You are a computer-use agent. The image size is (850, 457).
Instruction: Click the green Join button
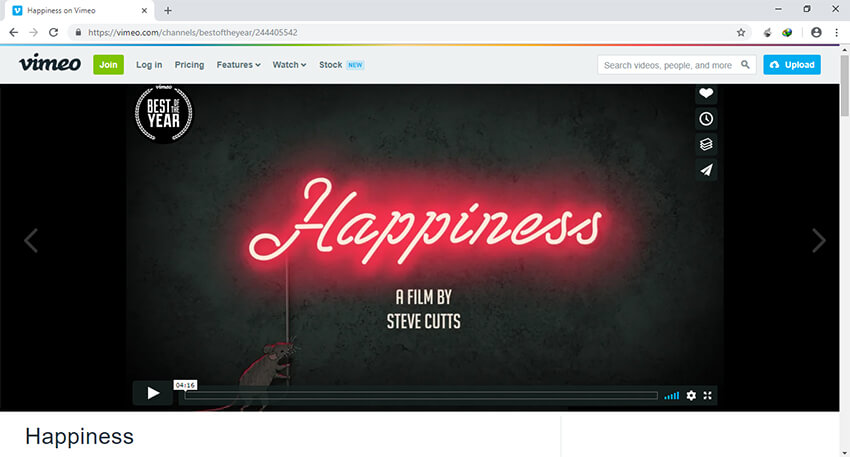click(108, 65)
